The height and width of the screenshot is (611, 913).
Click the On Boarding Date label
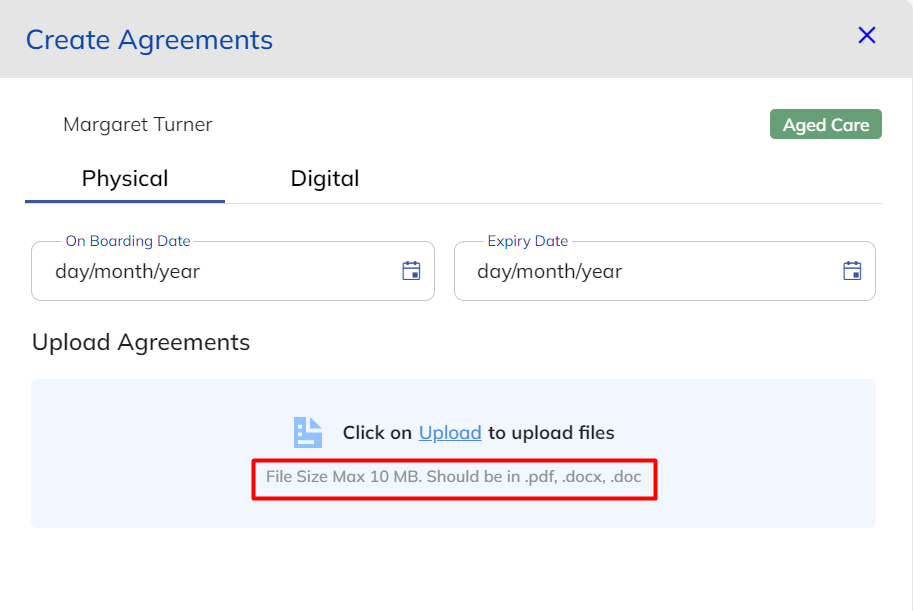pos(128,241)
